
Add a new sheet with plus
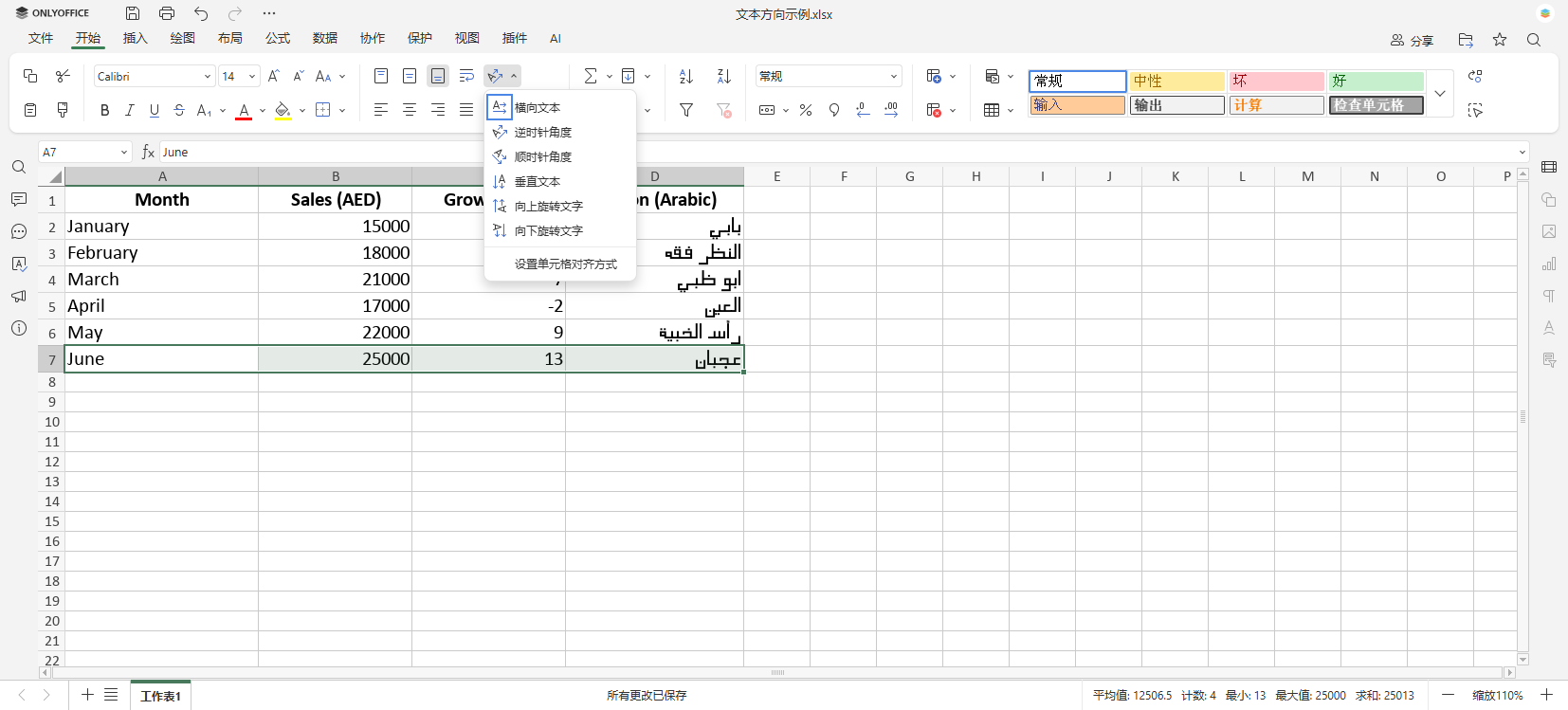click(x=87, y=695)
